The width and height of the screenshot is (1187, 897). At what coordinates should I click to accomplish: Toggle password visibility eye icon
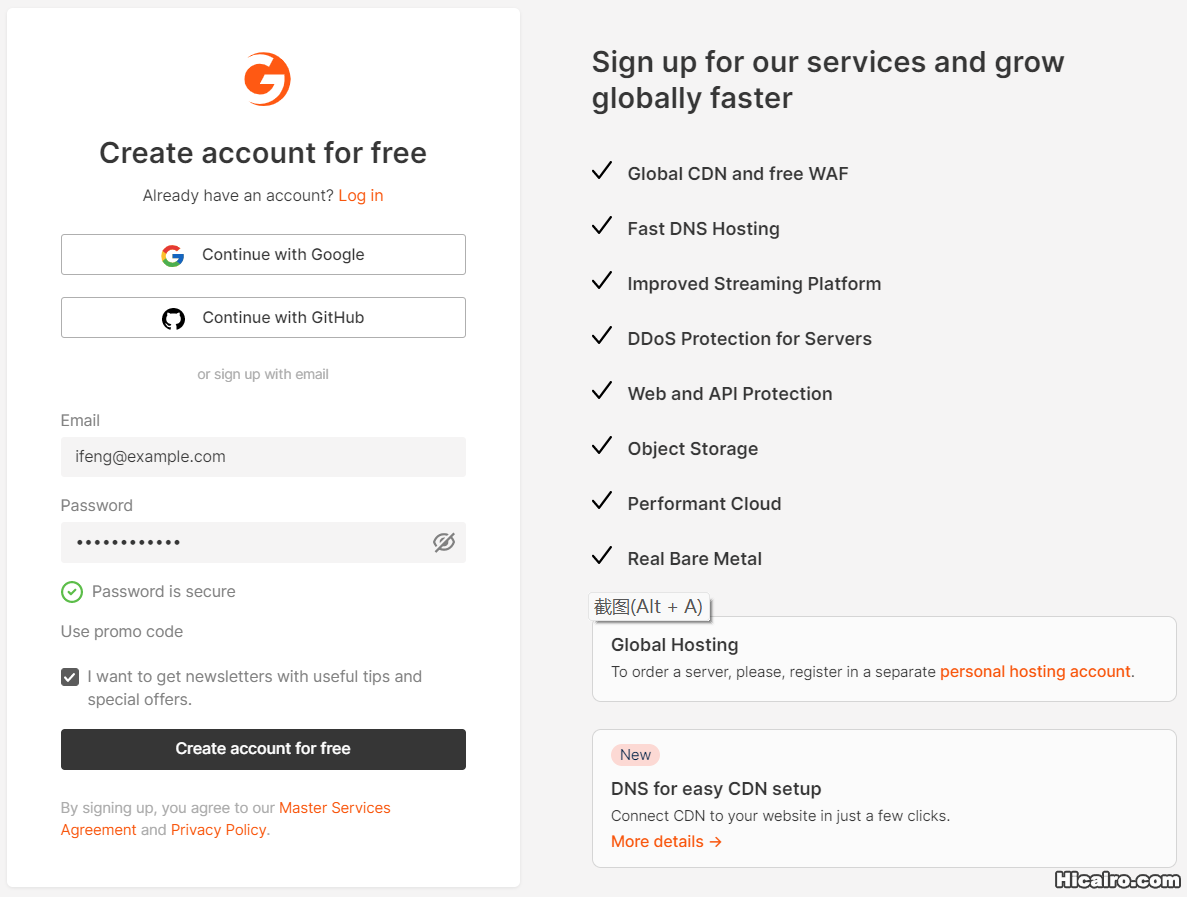click(x=444, y=542)
